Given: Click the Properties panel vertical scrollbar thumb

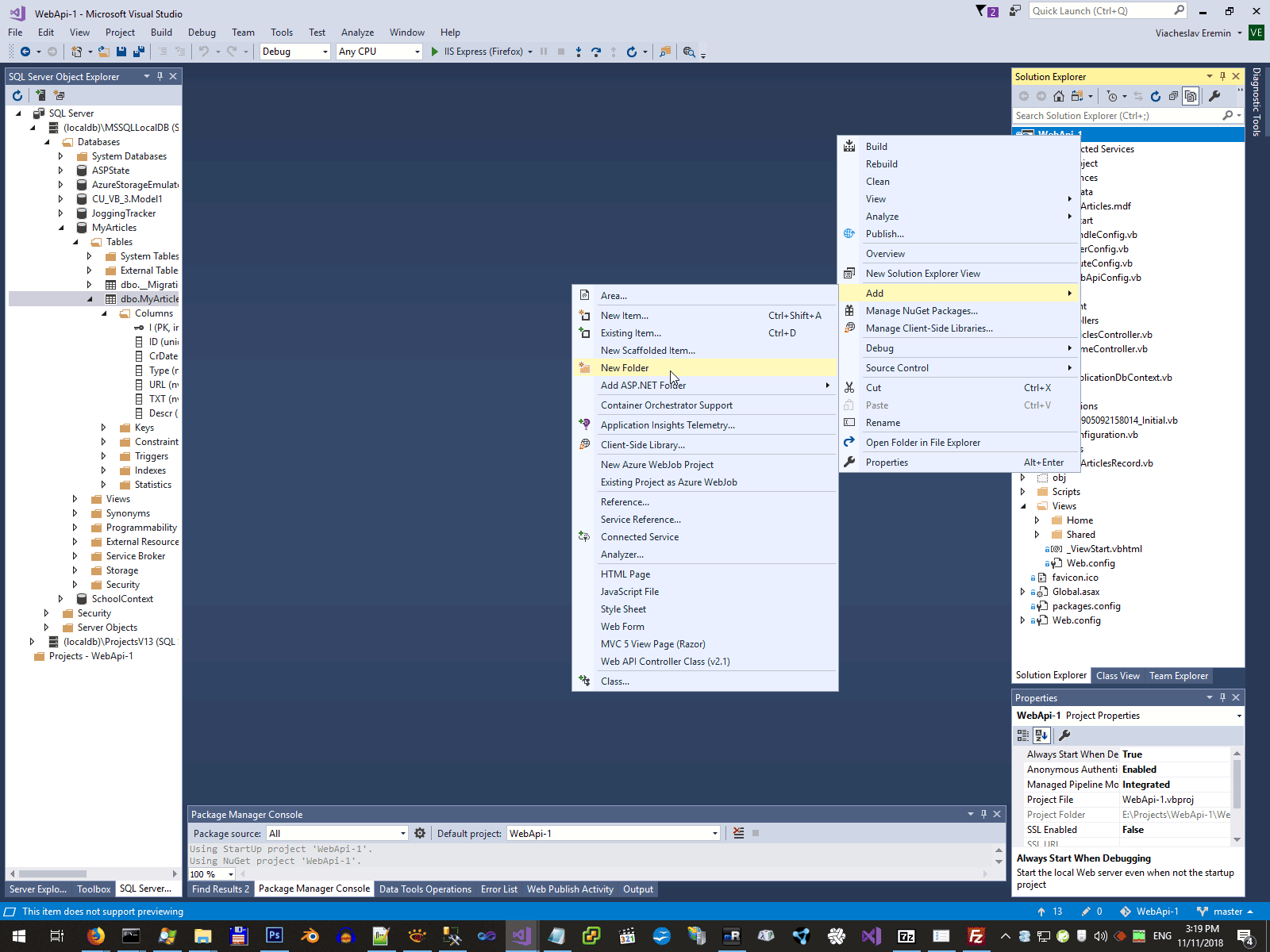Looking at the screenshot, I should [1237, 784].
